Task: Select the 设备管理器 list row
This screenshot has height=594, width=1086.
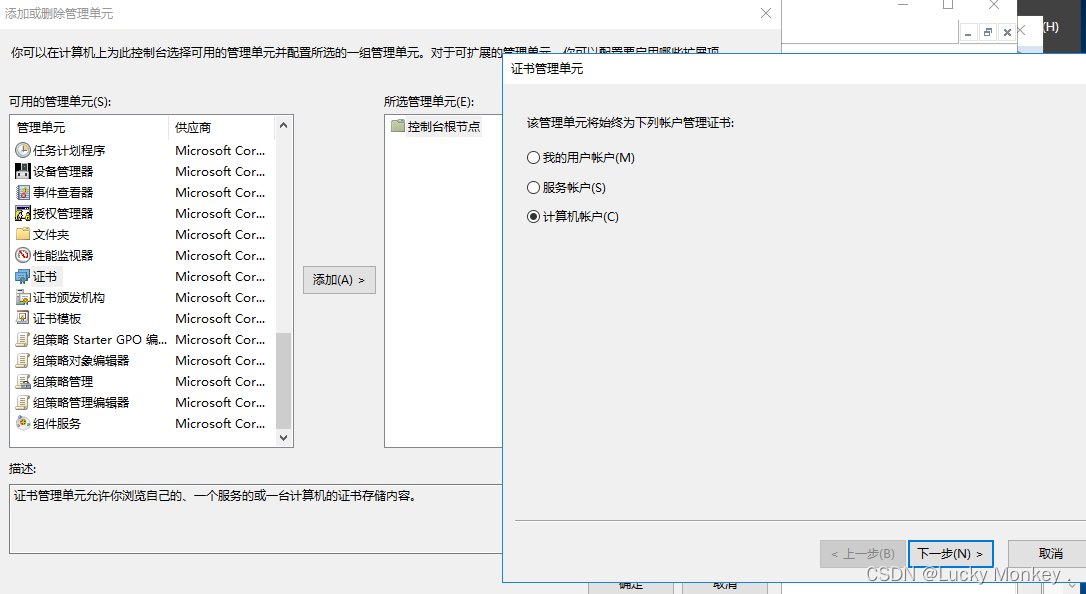Action: (x=143, y=171)
